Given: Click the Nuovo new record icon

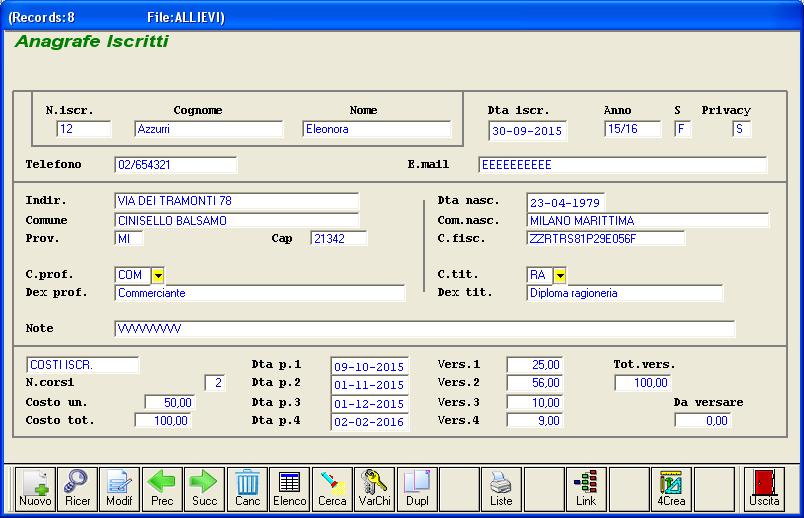Looking at the screenshot, I should tap(35, 489).
